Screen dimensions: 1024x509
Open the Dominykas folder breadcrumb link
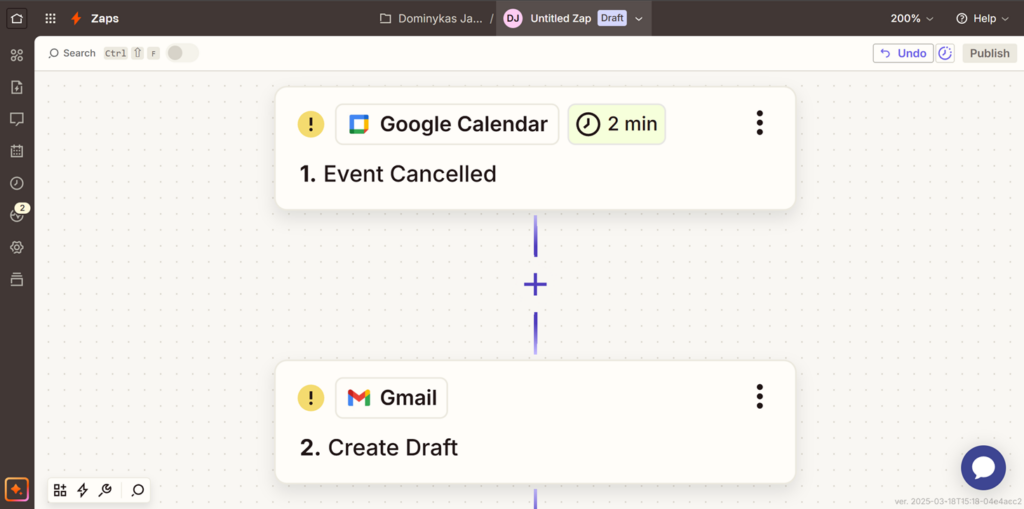(436, 19)
